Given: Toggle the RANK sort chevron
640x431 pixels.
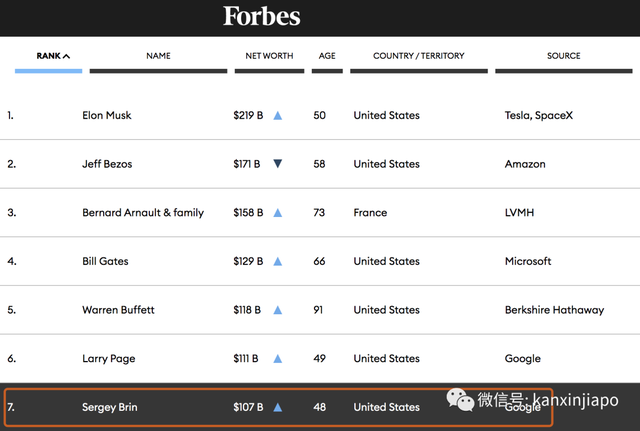Looking at the screenshot, I should click(x=67, y=56).
